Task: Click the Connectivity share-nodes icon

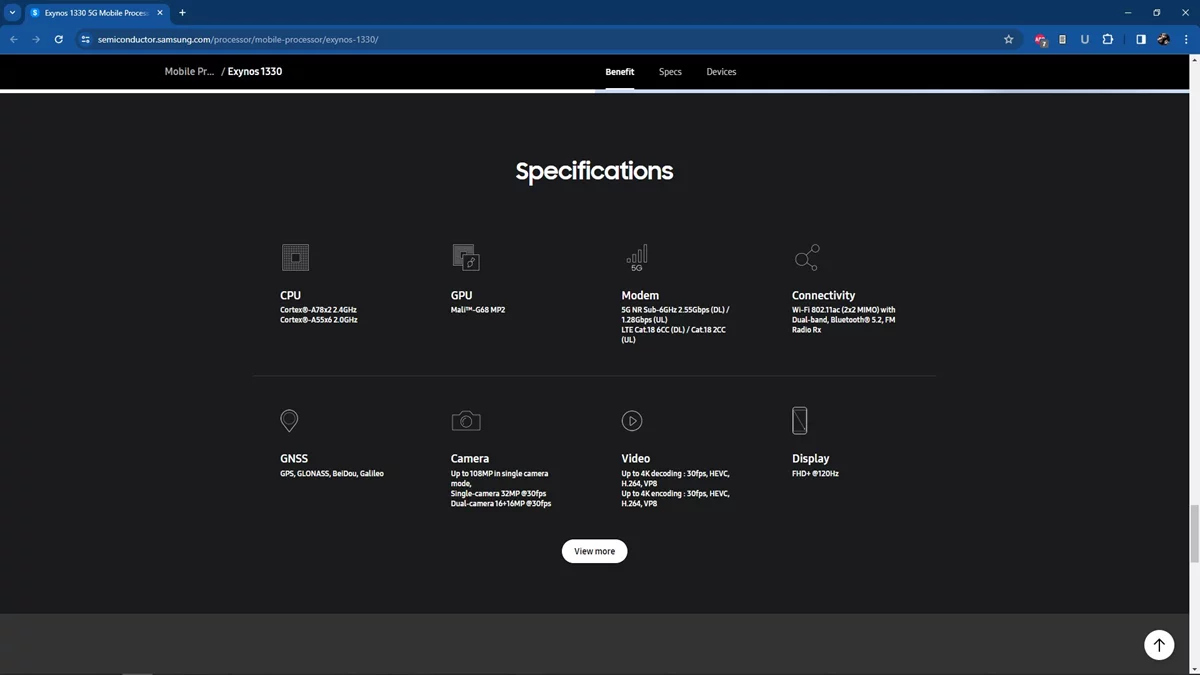Action: [x=807, y=258]
